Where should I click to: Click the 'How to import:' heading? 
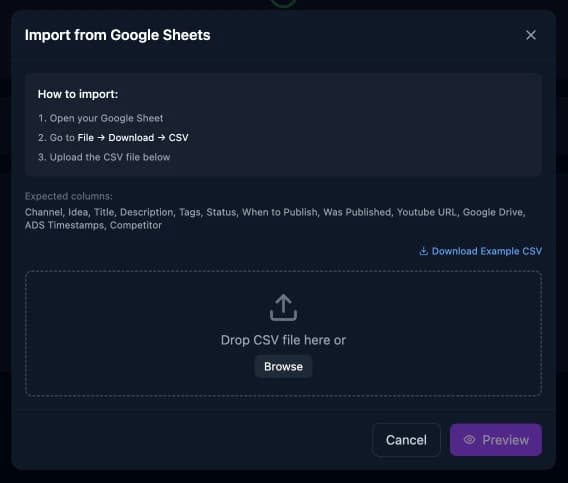78,94
